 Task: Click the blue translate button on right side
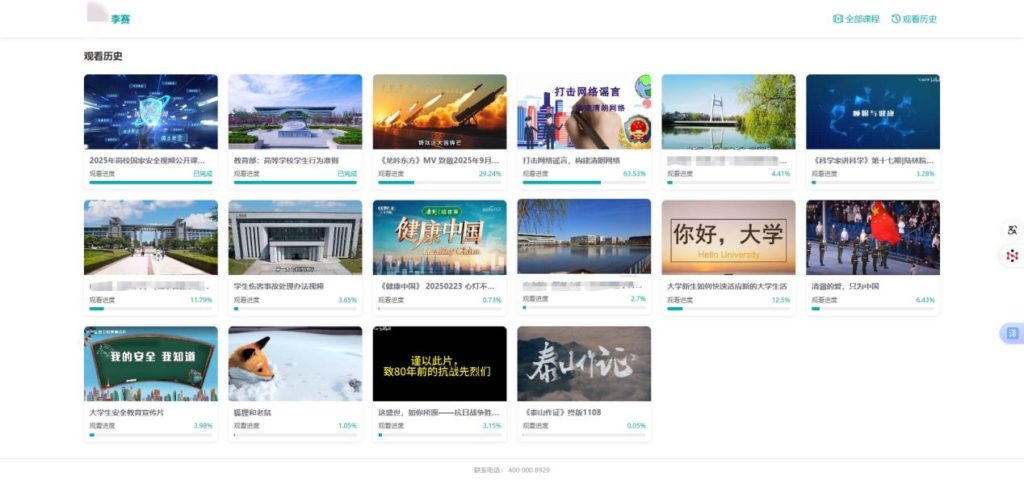point(1011,333)
